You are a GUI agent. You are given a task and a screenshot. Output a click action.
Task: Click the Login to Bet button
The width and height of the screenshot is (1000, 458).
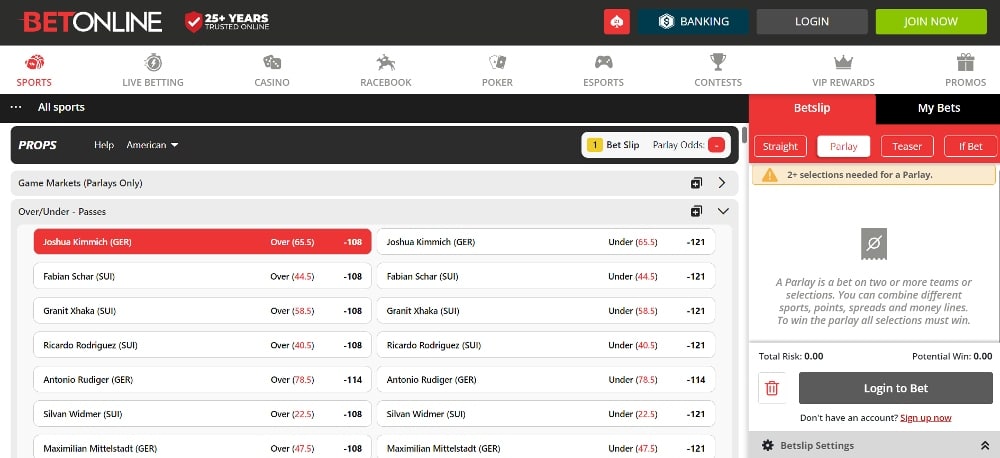point(895,388)
